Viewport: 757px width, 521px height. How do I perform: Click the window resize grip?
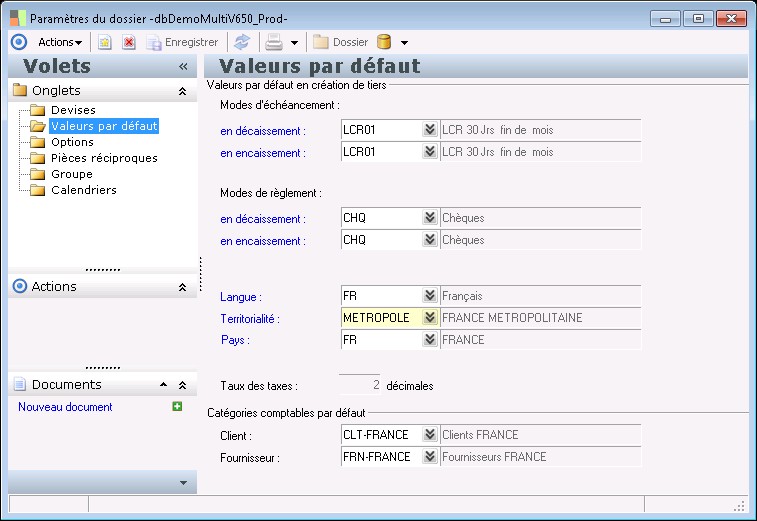739,506
